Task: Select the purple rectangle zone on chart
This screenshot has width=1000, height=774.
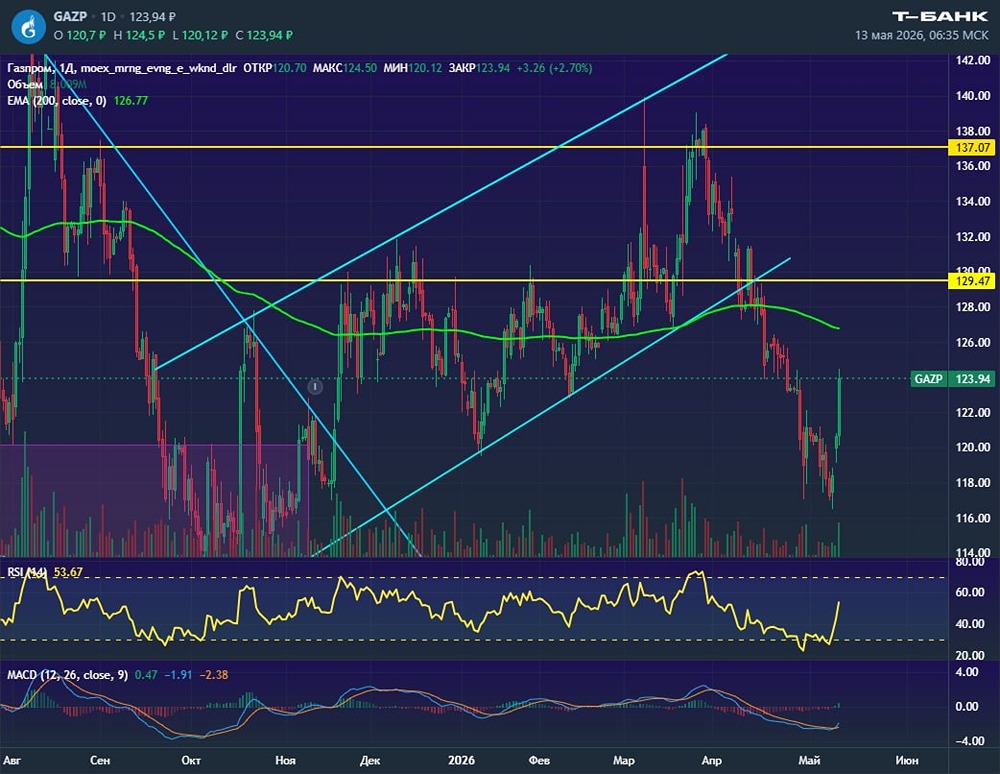Action: (x=154, y=500)
